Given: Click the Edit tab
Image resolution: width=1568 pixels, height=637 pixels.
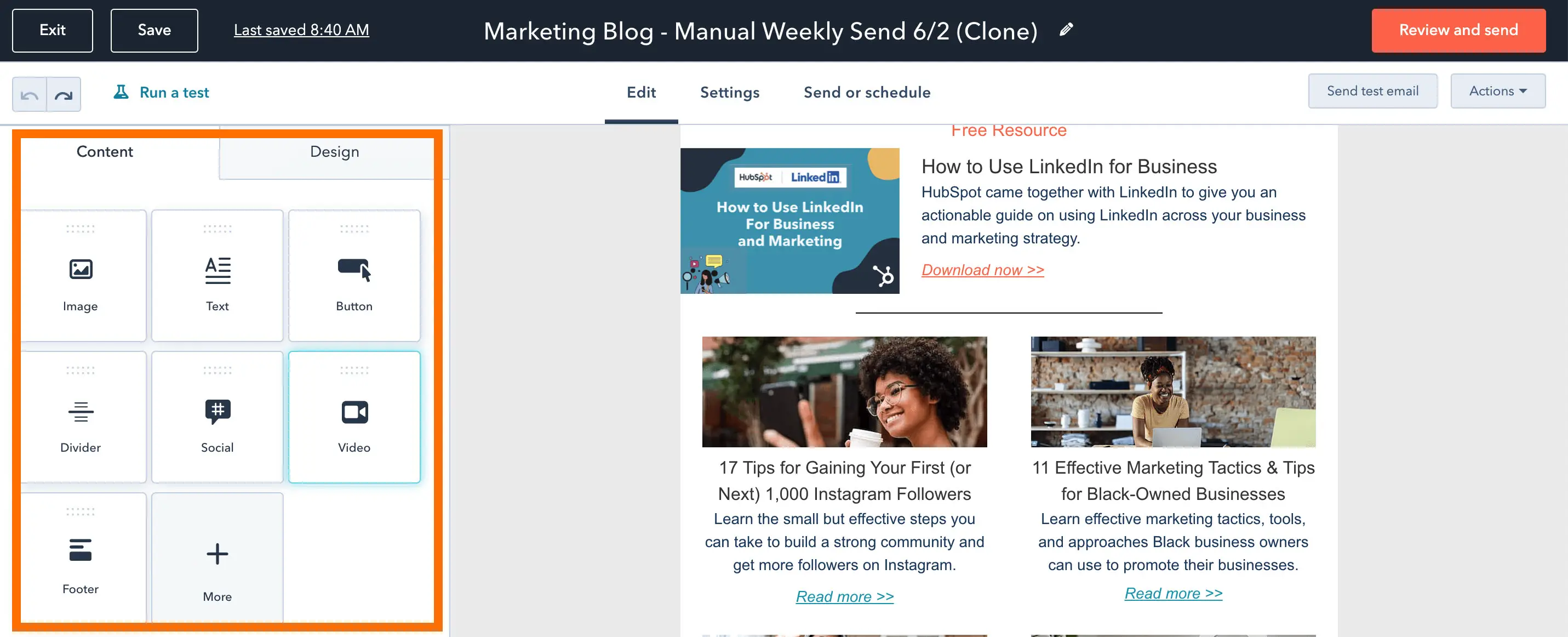Looking at the screenshot, I should pyautogui.click(x=641, y=92).
